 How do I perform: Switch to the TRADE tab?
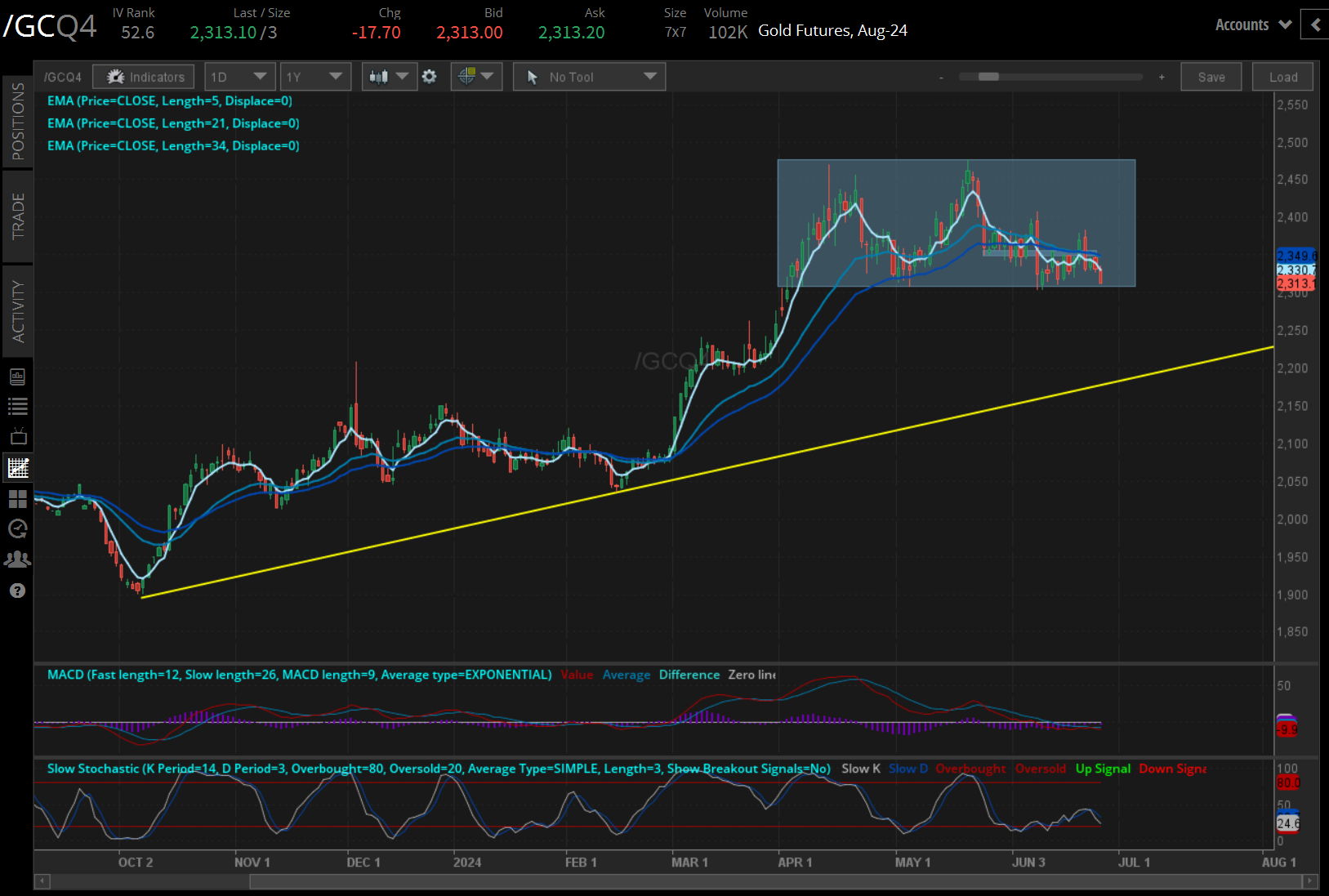(x=17, y=216)
